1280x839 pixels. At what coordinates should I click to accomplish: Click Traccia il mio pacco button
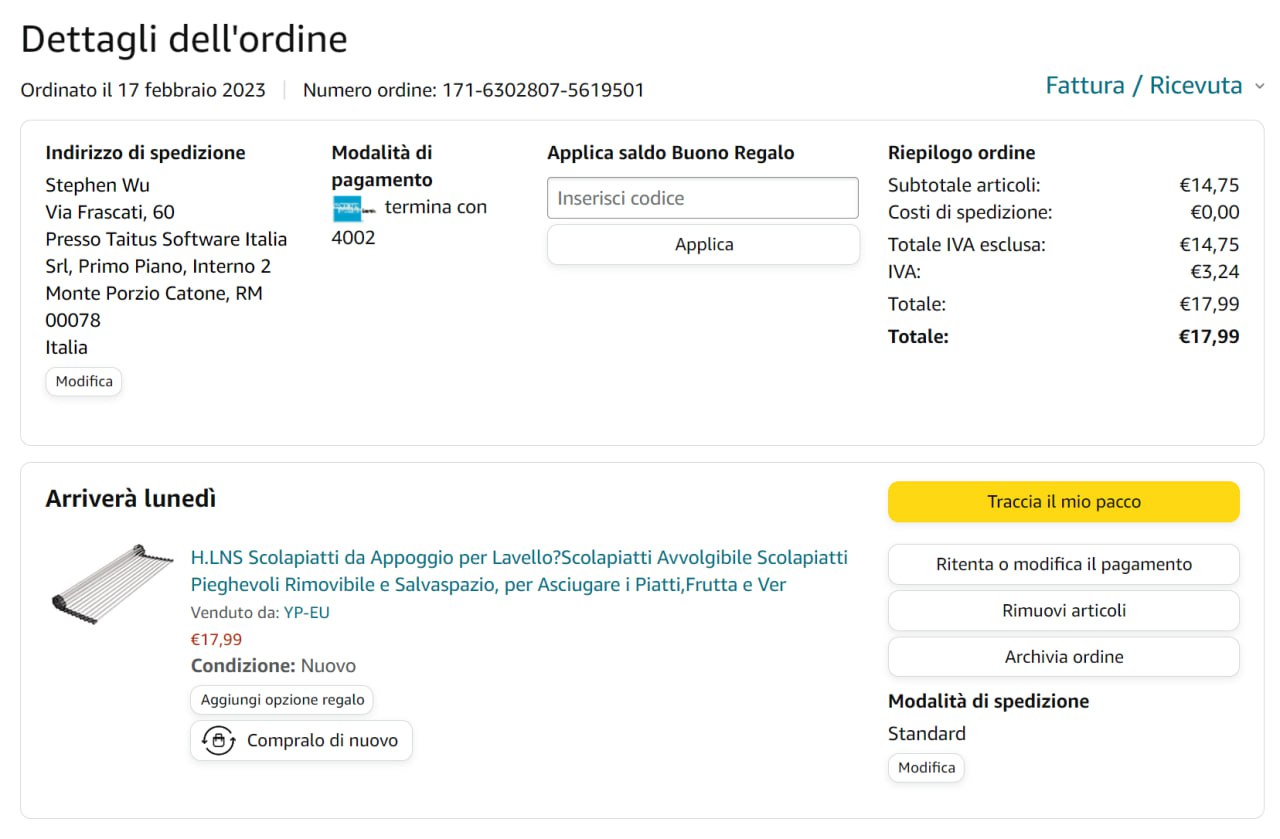point(1063,502)
